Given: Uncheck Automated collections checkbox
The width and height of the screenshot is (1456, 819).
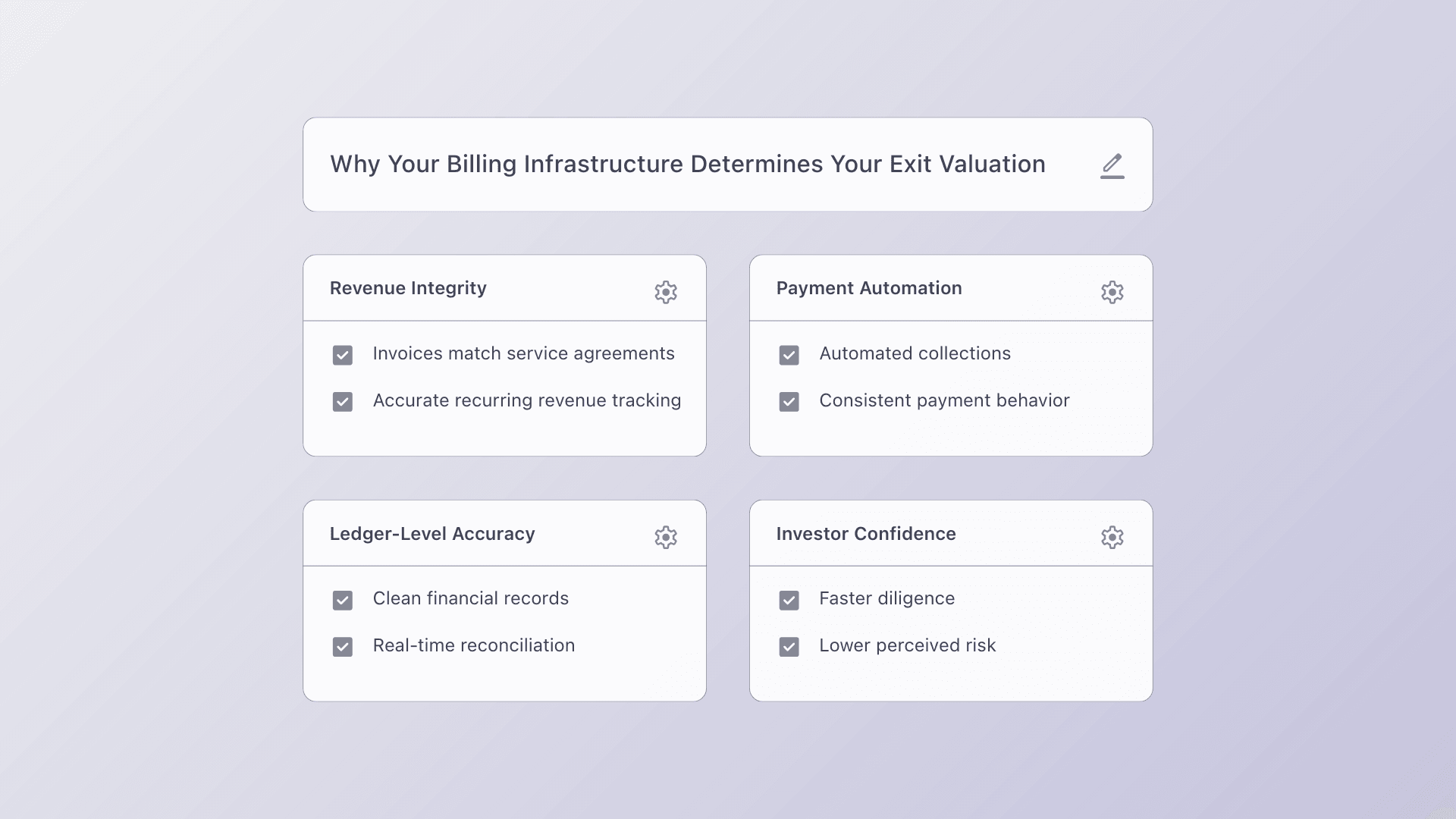Looking at the screenshot, I should click(789, 355).
